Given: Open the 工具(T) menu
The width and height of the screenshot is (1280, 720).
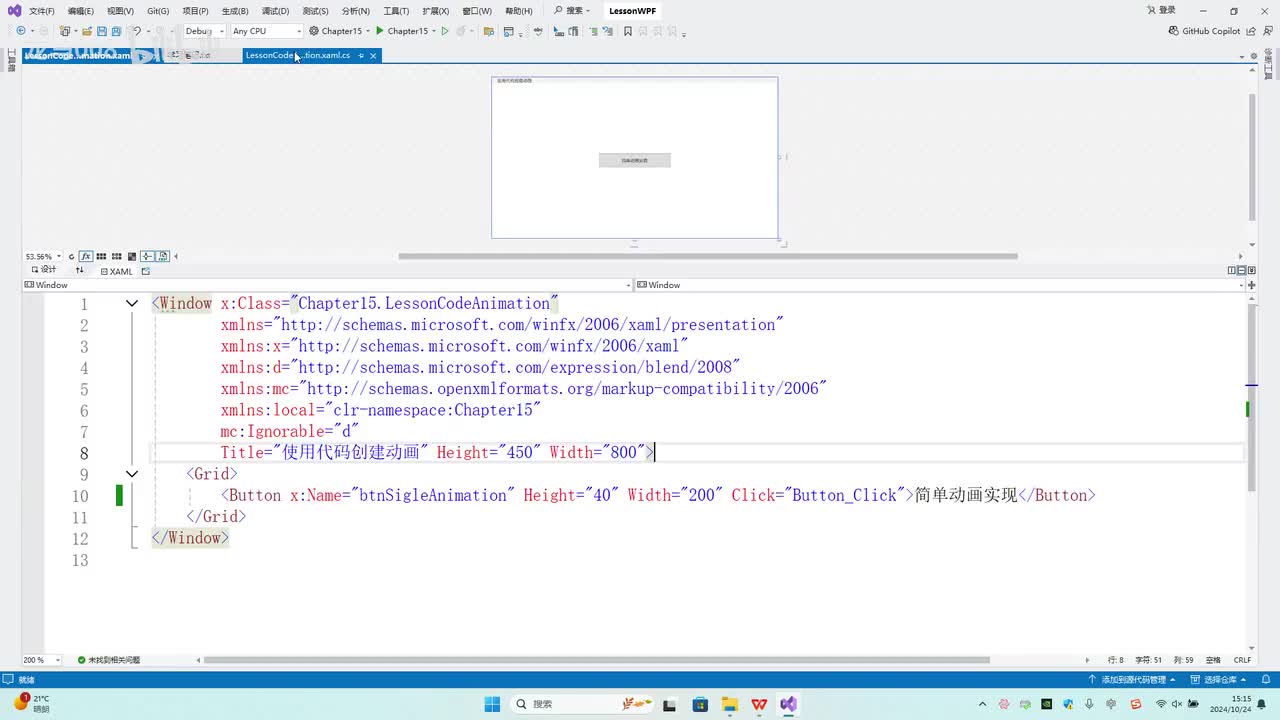Looking at the screenshot, I should point(396,11).
